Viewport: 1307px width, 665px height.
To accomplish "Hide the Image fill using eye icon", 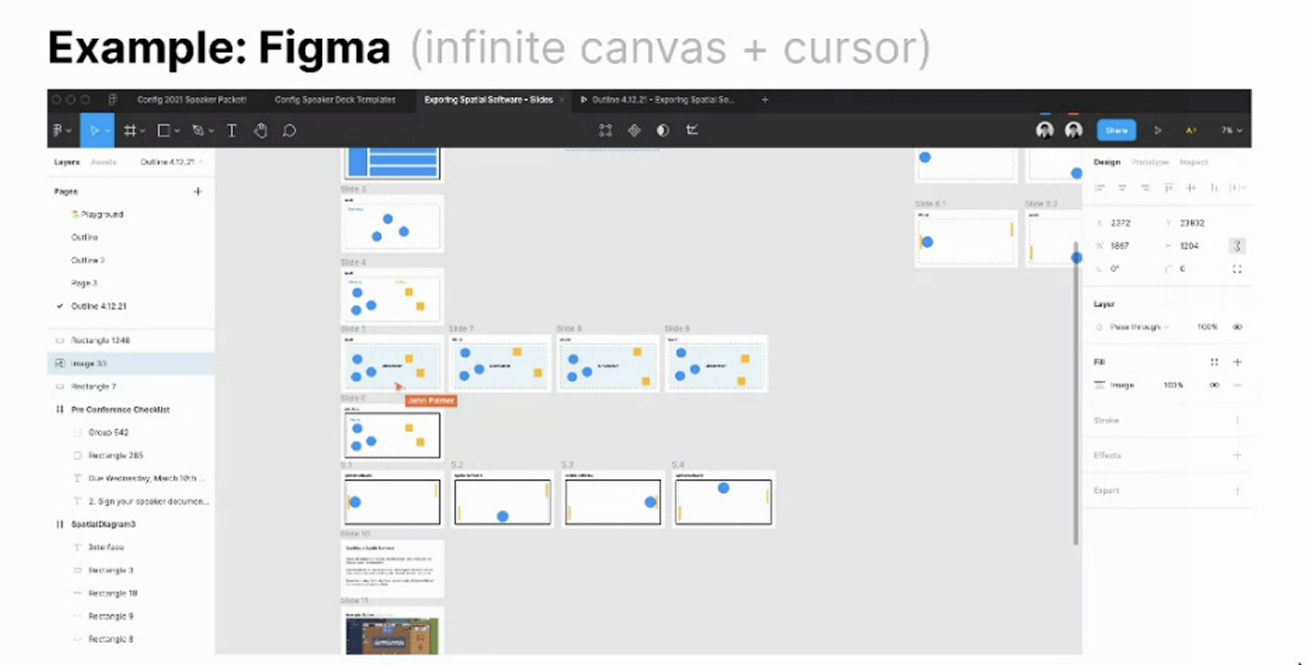I will pos(1214,385).
